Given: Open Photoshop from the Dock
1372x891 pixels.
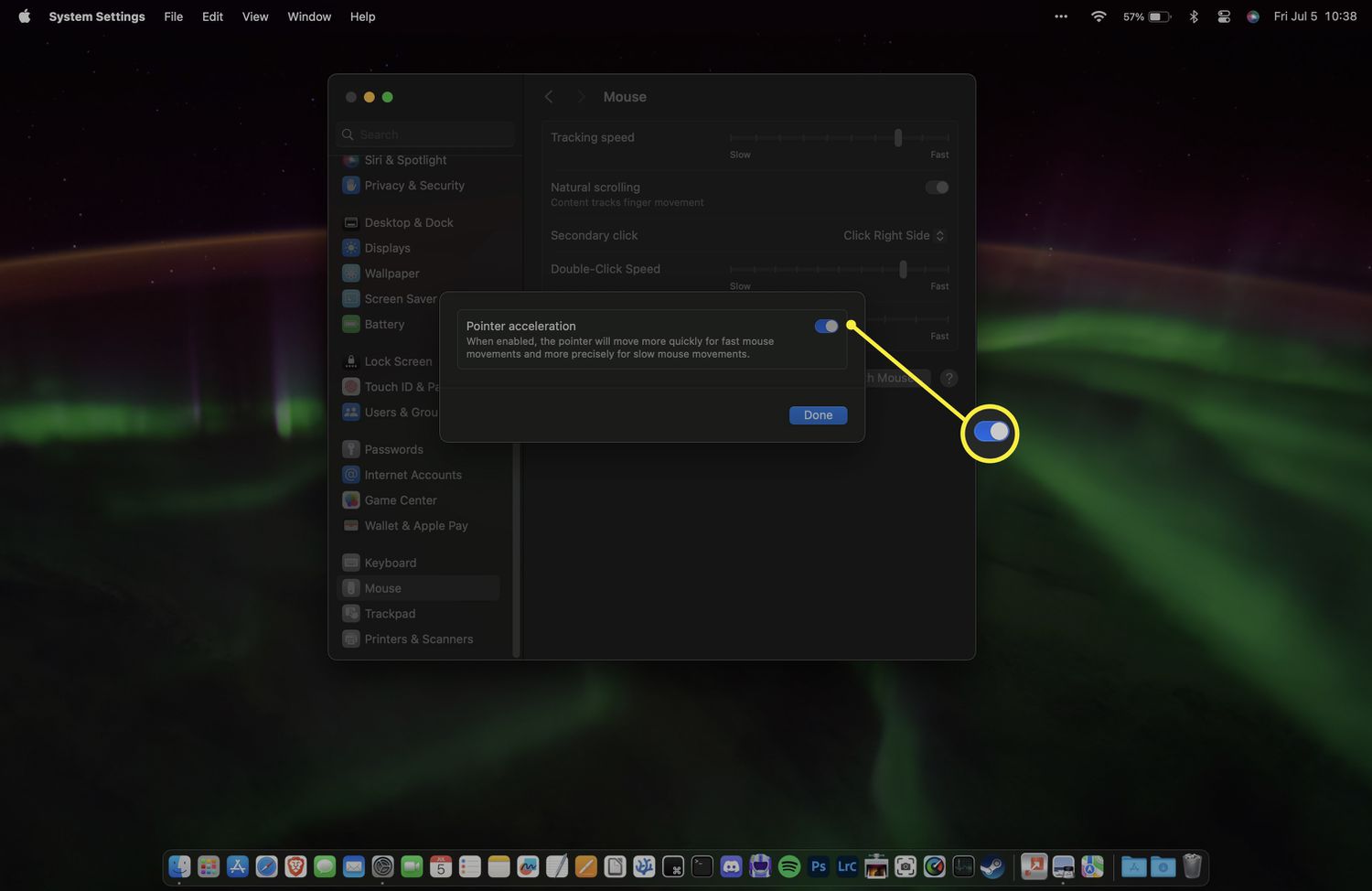Looking at the screenshot, I should 819,866.
